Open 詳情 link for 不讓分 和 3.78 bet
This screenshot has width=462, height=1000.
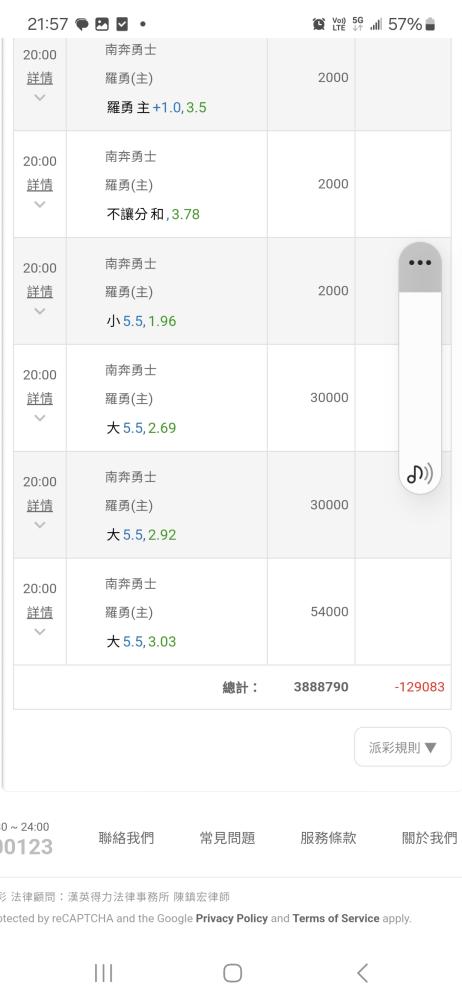(x=40, y=186)
